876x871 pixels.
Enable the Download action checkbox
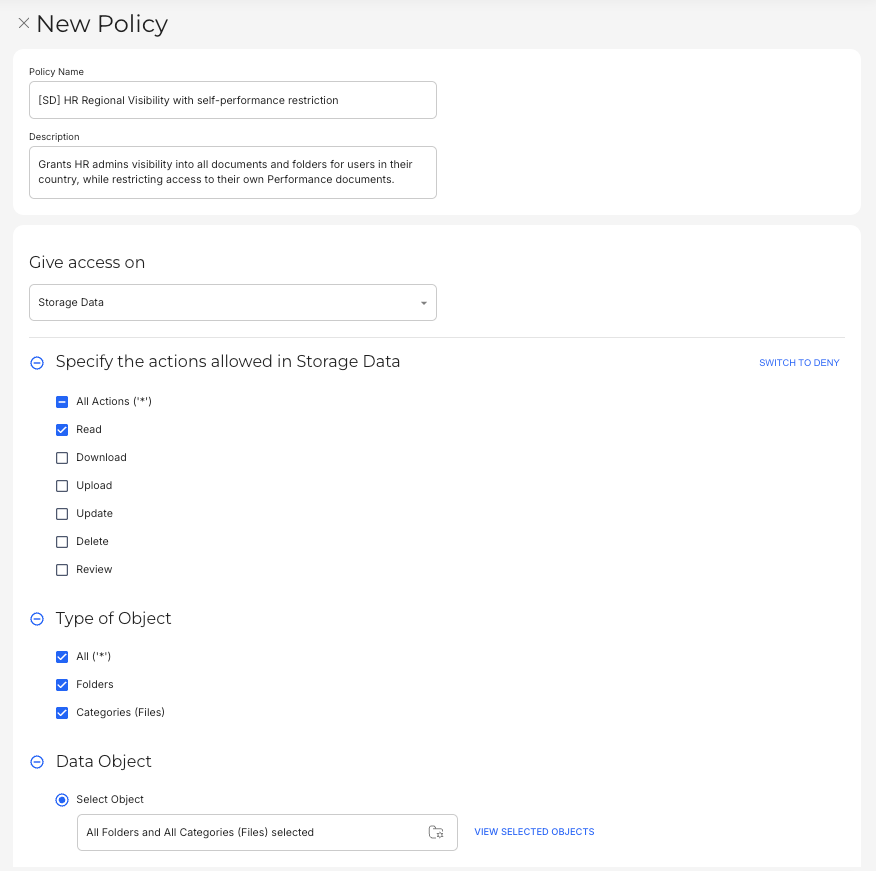pos(62,458)
